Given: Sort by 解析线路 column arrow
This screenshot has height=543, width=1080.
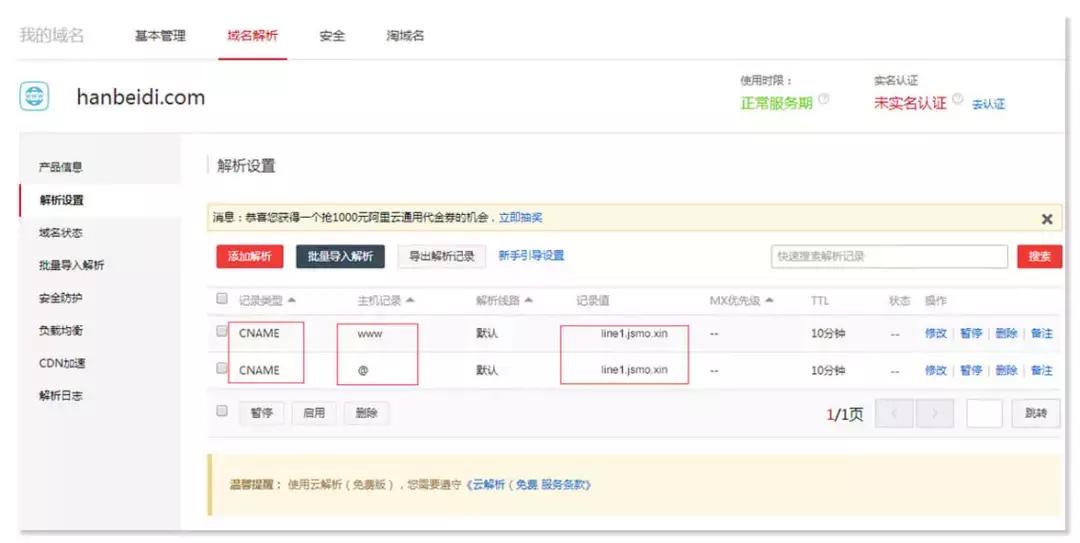Looking at the screenshot, I should click(529, 300).
